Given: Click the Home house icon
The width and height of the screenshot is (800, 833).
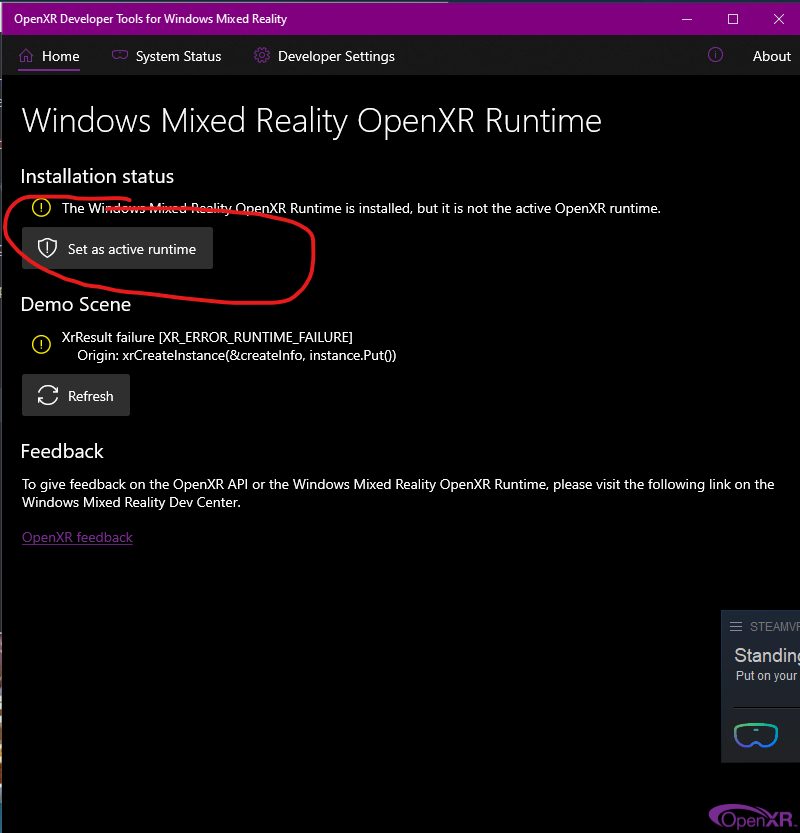Looking at the screenshot, I should click(x=26, y=55).
